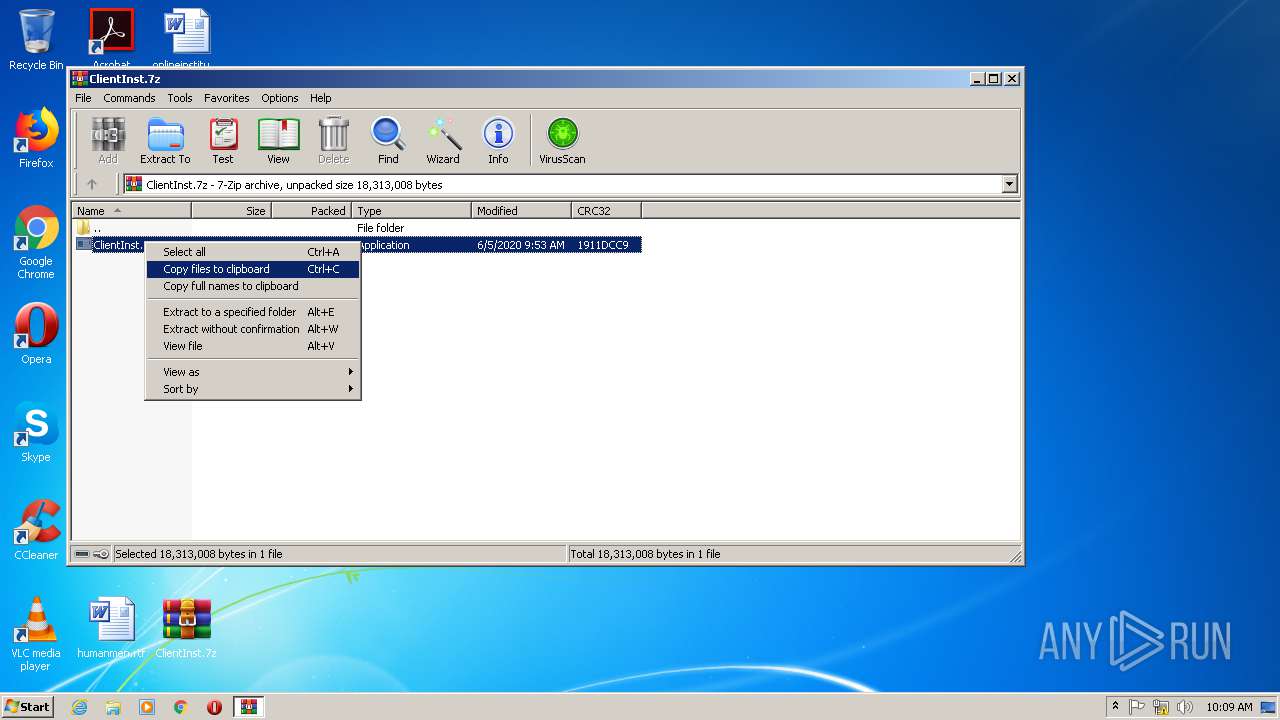This screenshot has height=720, width=1280.
Task: Open Word document desktop shortcut
Action: click(186, 38)
